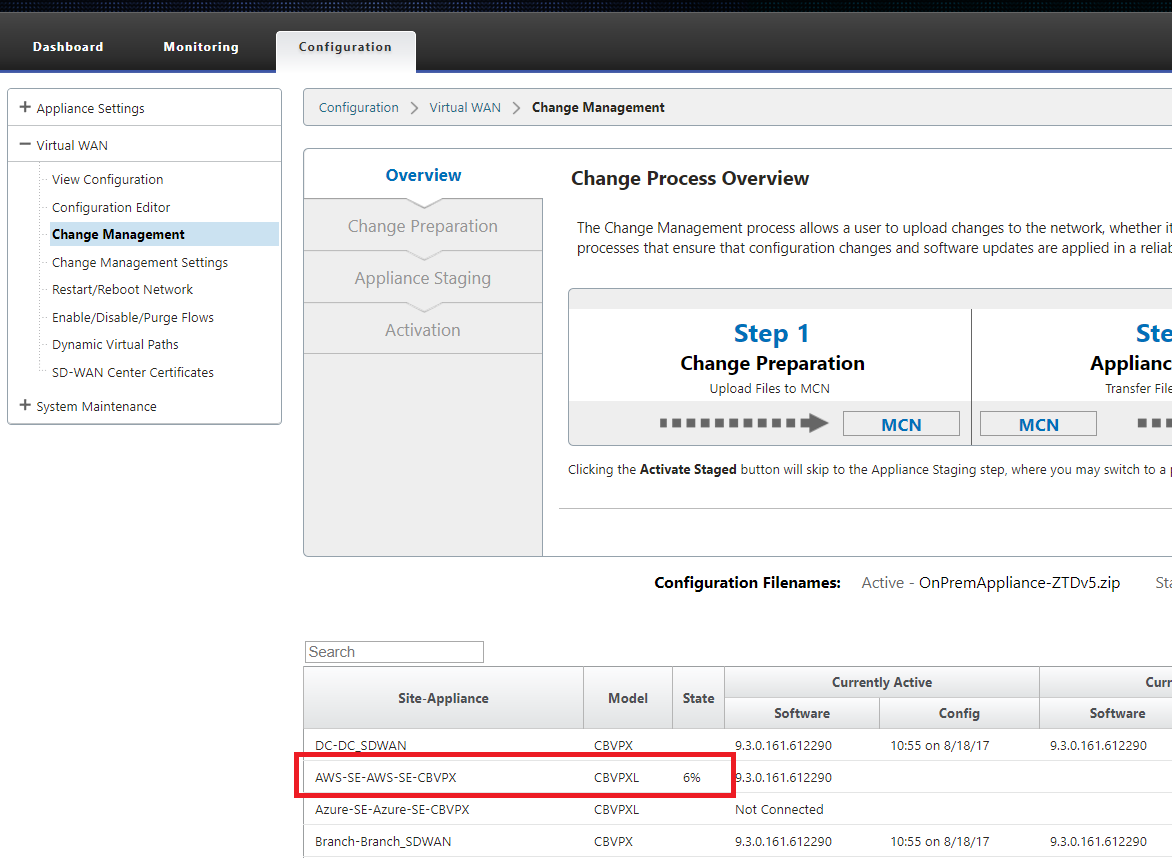
Task: Select the Overview step tab
Action: coord(423,175)
